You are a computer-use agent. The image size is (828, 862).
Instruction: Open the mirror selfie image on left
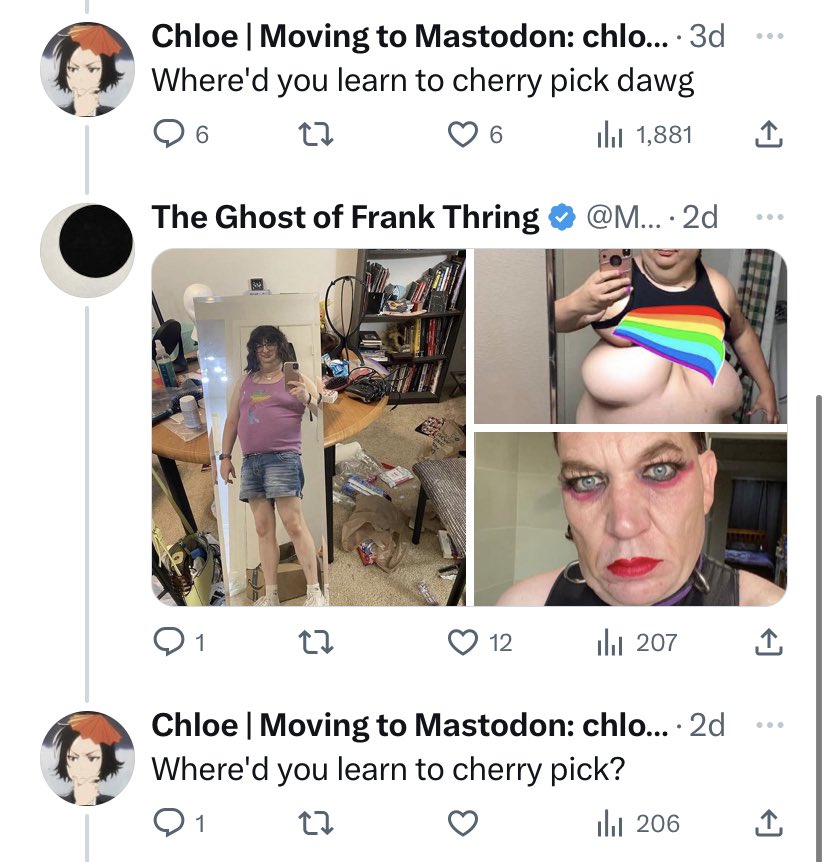point(308,427)
